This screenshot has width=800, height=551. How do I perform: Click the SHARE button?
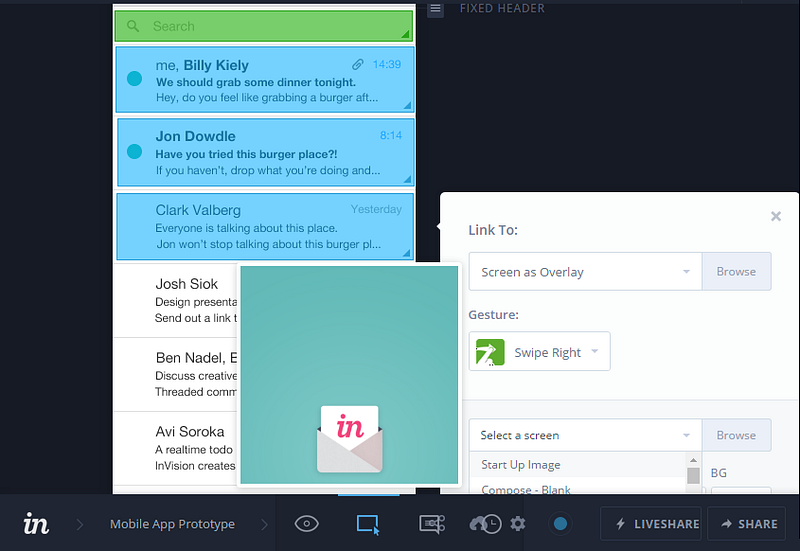point(746,524)
